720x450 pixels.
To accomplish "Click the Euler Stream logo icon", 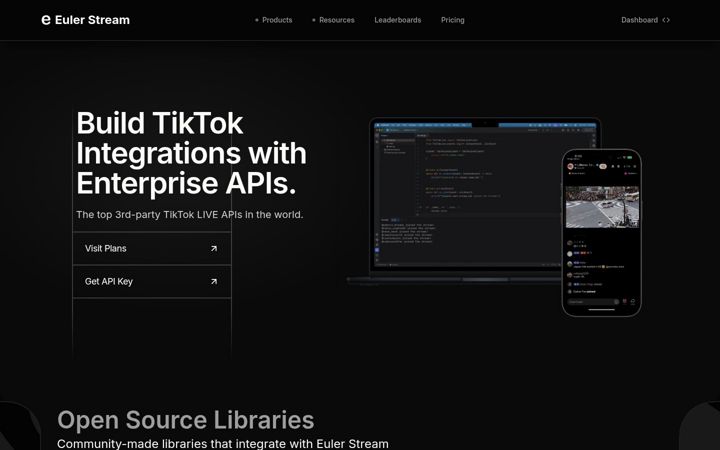I will 46,20.
